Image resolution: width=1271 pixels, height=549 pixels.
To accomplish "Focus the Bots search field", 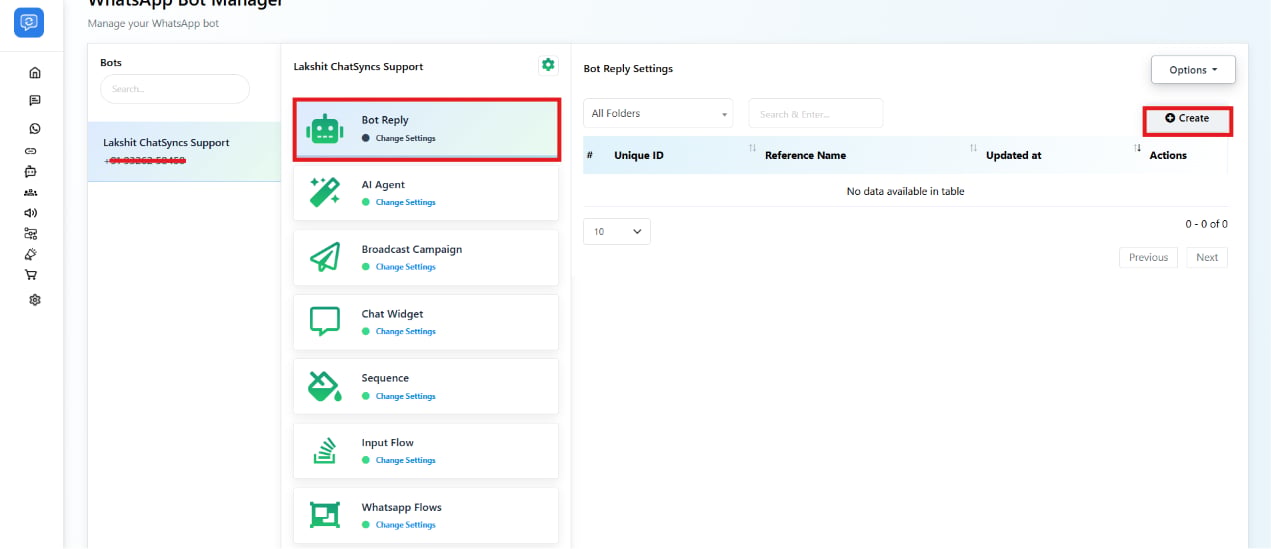I will tap(175, 88).
